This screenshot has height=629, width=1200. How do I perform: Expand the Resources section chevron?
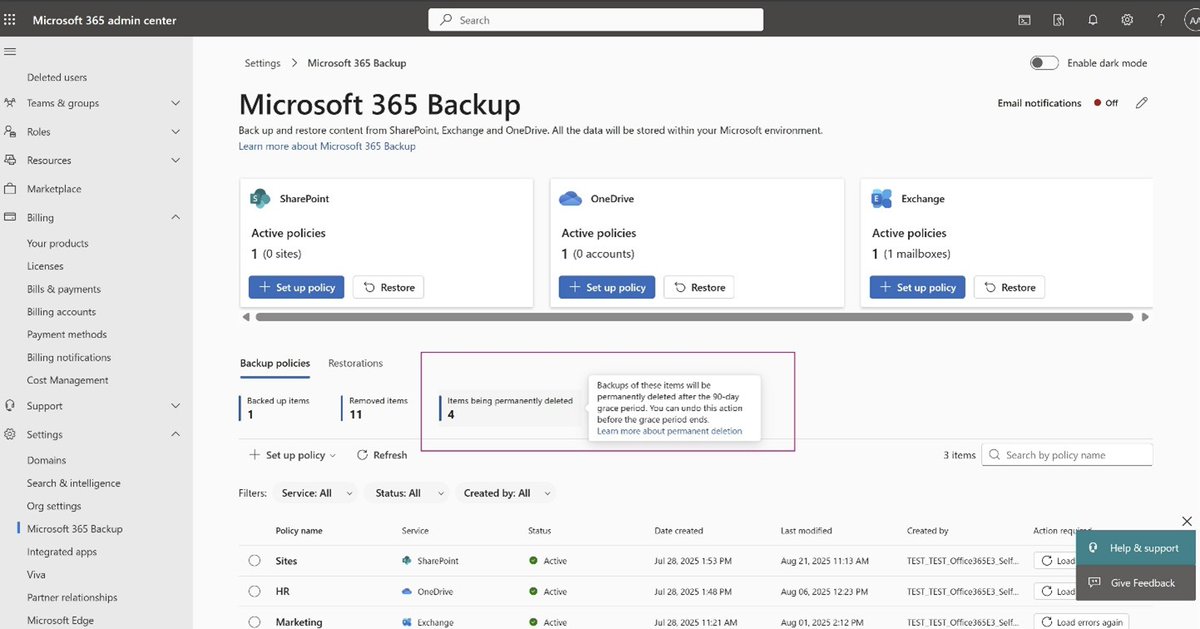[176, 160]
